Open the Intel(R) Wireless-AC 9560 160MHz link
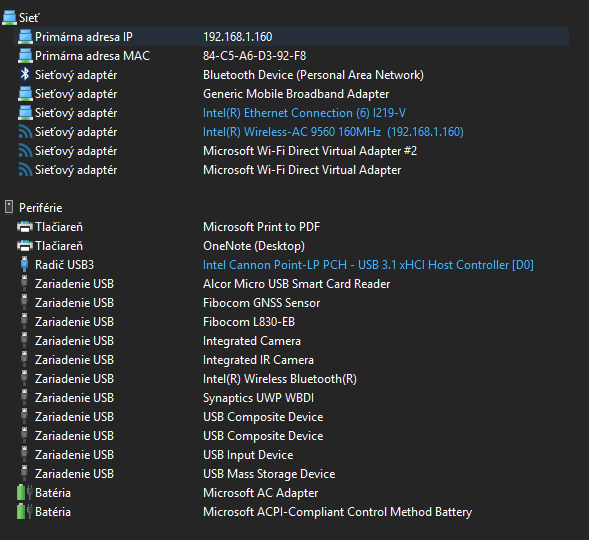This screenshot has height=540, width=589. point(333,132)
